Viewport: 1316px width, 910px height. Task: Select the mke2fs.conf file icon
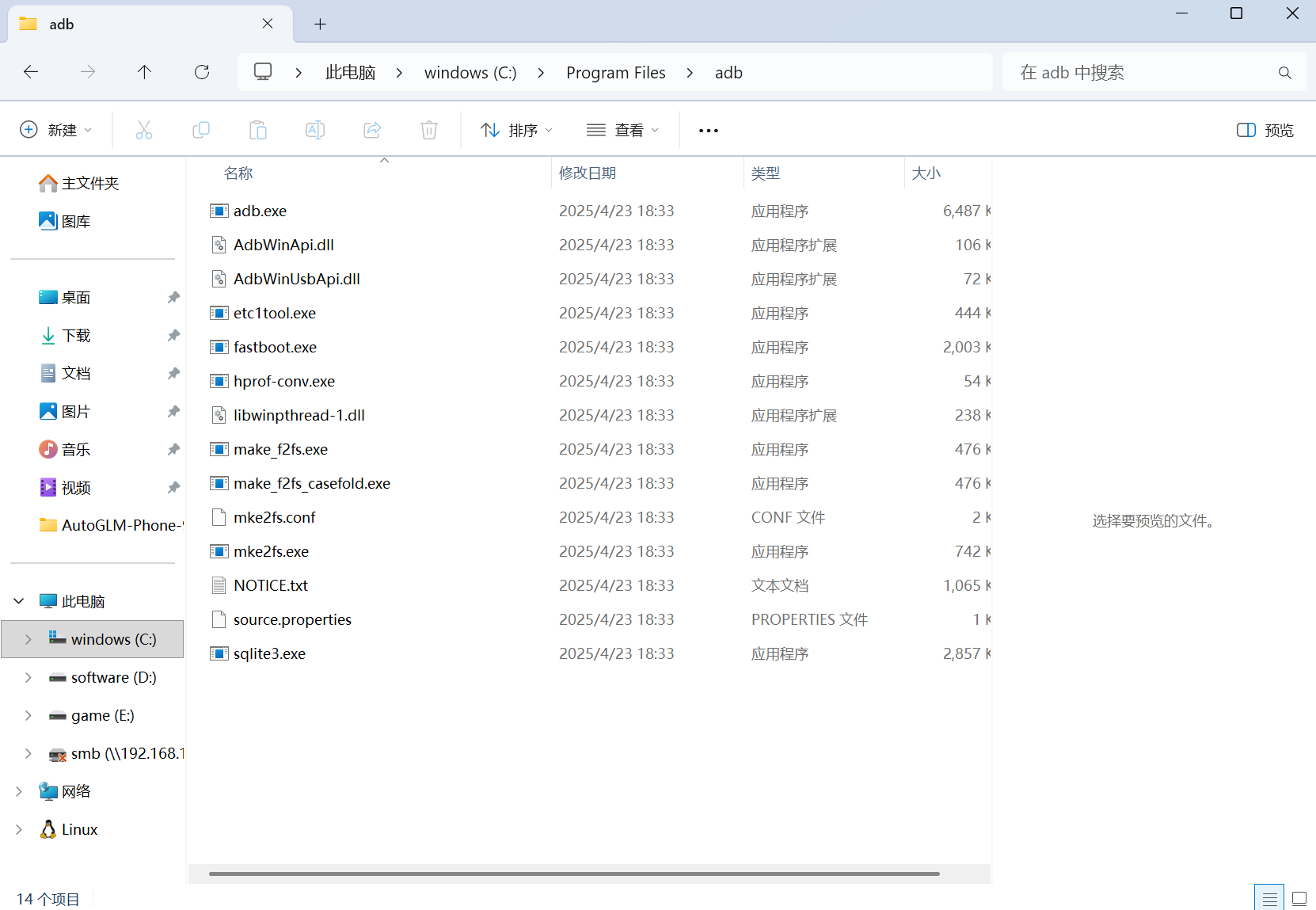[219, 517]
